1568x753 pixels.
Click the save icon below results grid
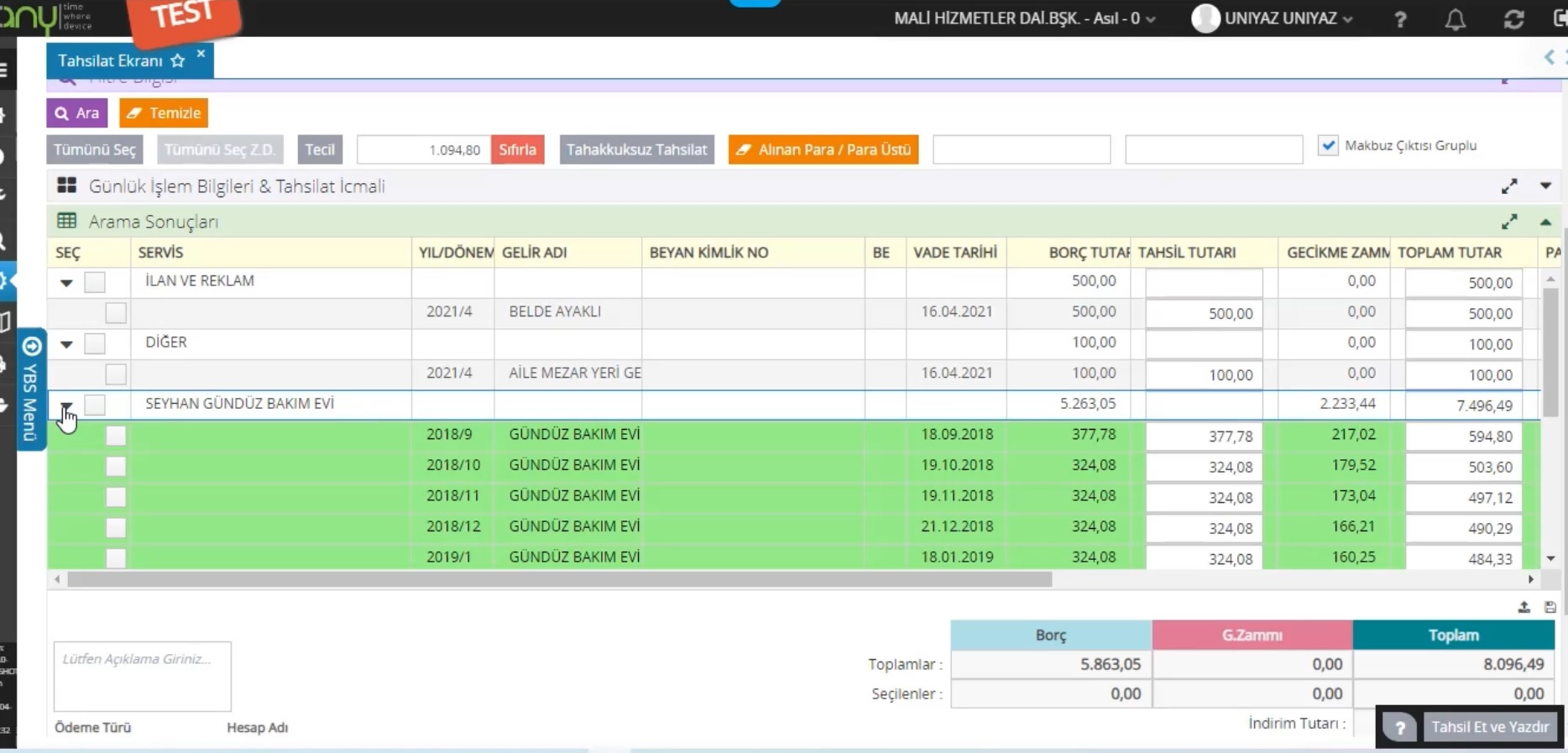[x=1550, y=607]
